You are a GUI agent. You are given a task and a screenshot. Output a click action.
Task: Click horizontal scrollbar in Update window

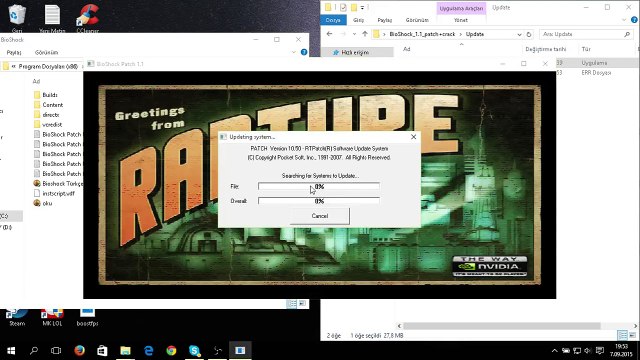(502, 326)
